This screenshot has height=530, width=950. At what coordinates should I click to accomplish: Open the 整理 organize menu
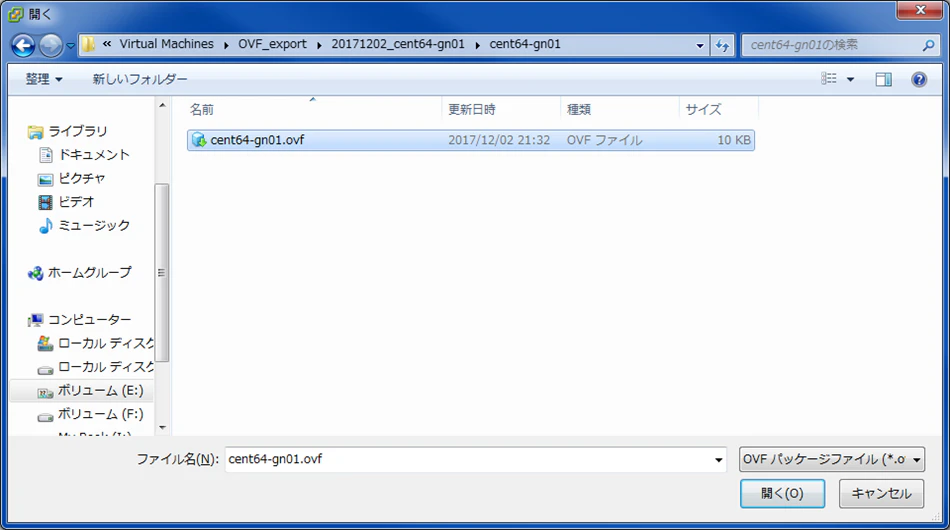[44, 79]
